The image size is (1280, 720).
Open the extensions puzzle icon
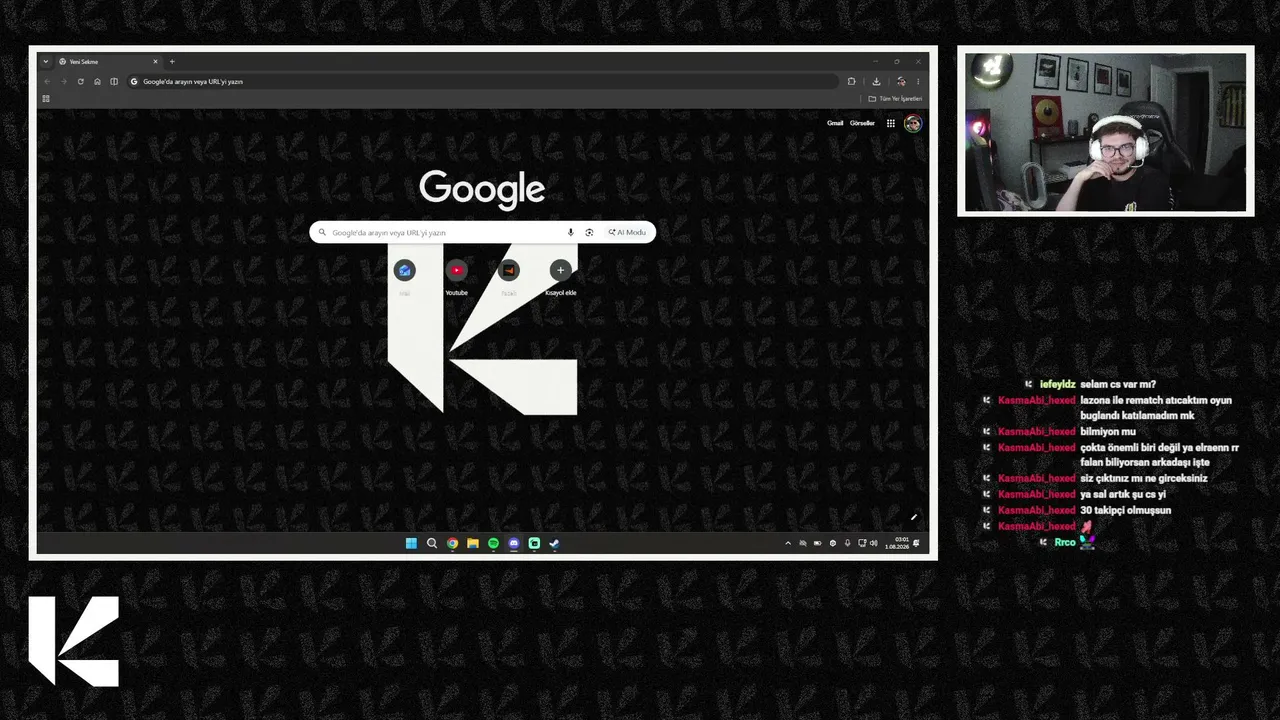coord(851,82)
